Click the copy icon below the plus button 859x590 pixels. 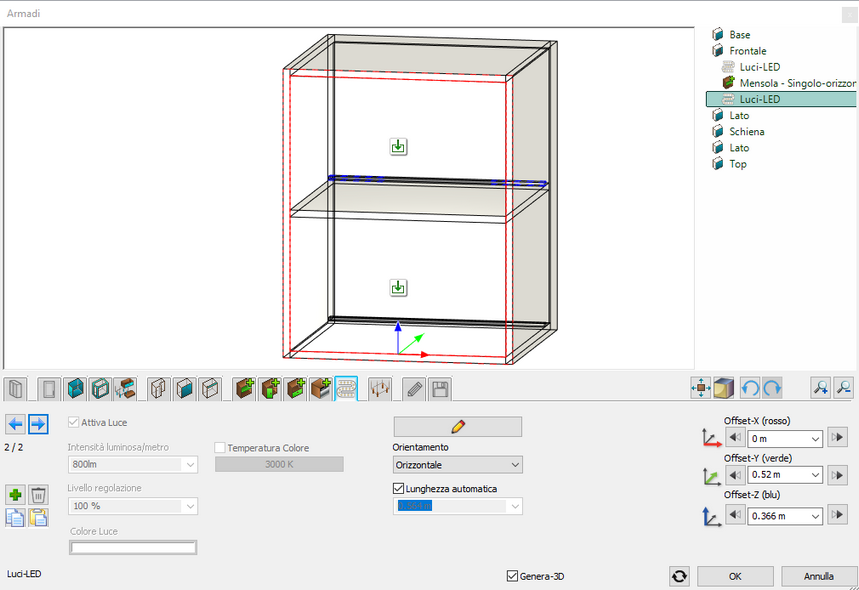15,517
